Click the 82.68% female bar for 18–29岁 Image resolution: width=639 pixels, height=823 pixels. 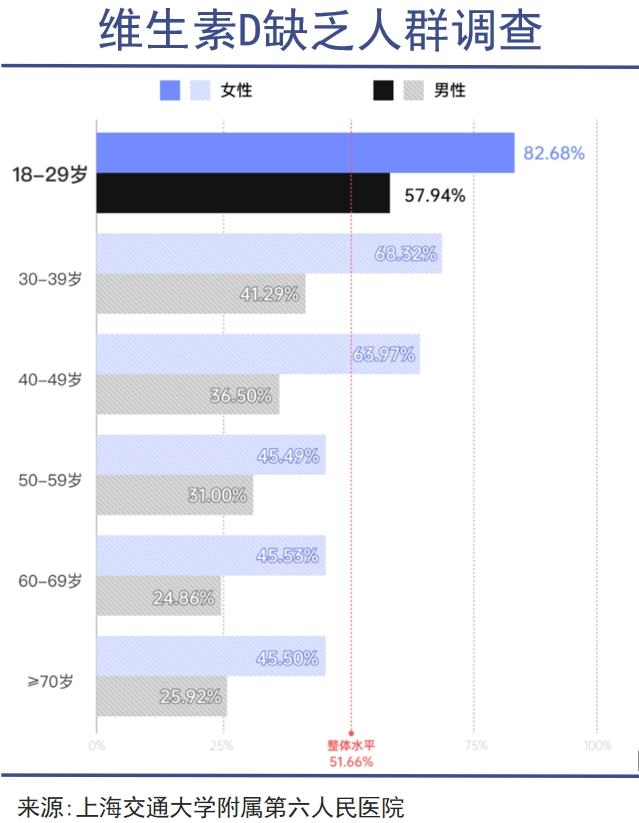click(x=305, y=153)
